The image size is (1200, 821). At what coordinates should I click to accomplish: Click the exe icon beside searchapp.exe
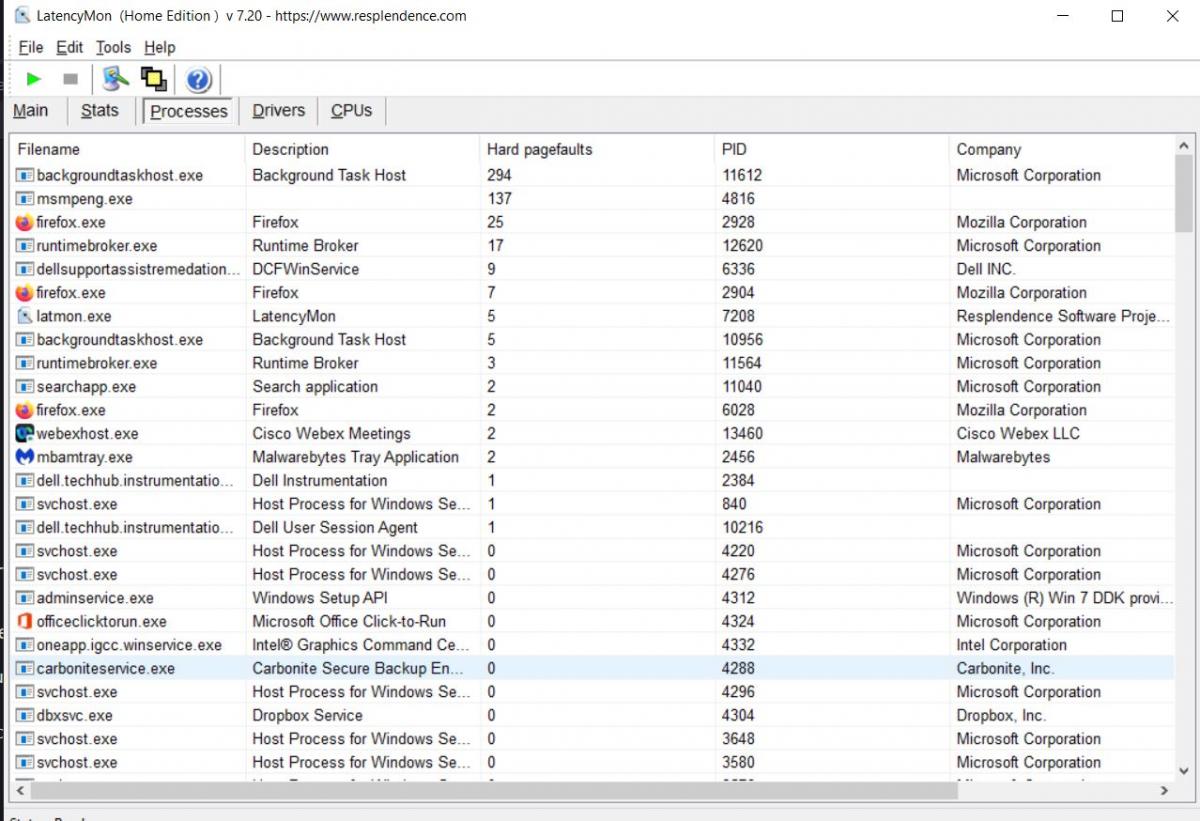25,387
